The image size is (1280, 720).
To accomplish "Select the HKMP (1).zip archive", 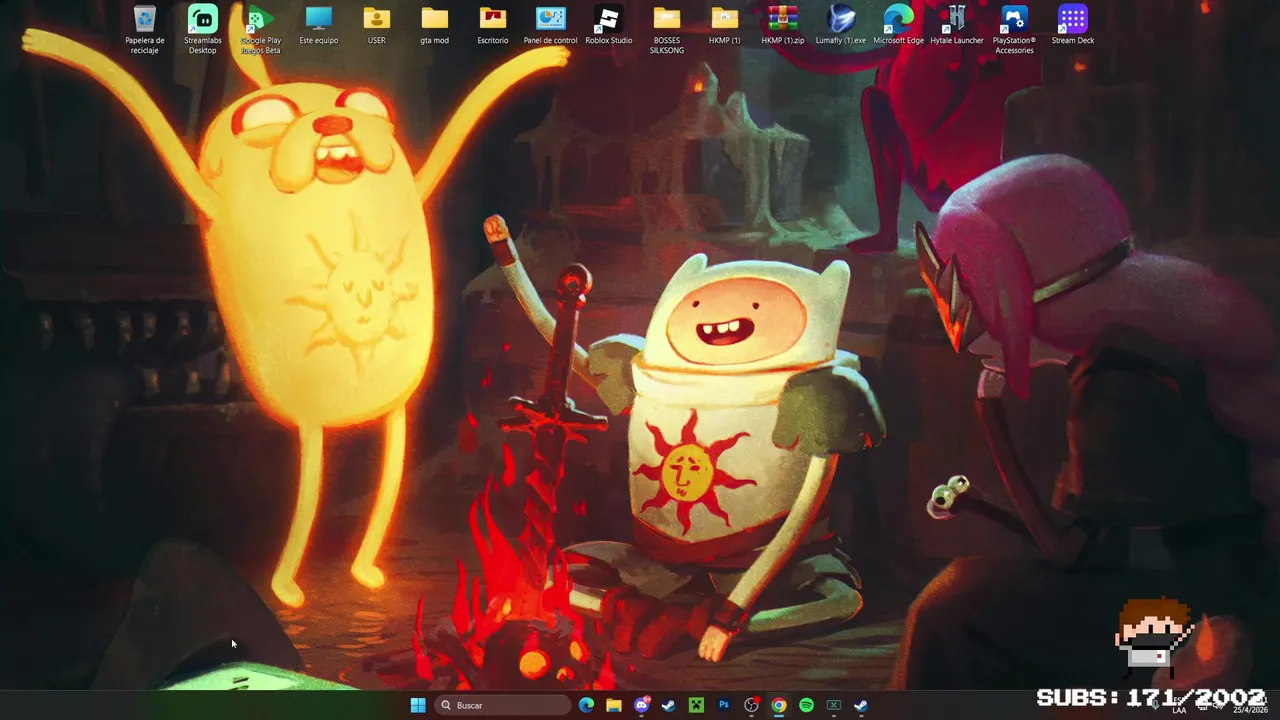I will pos(782,25).
